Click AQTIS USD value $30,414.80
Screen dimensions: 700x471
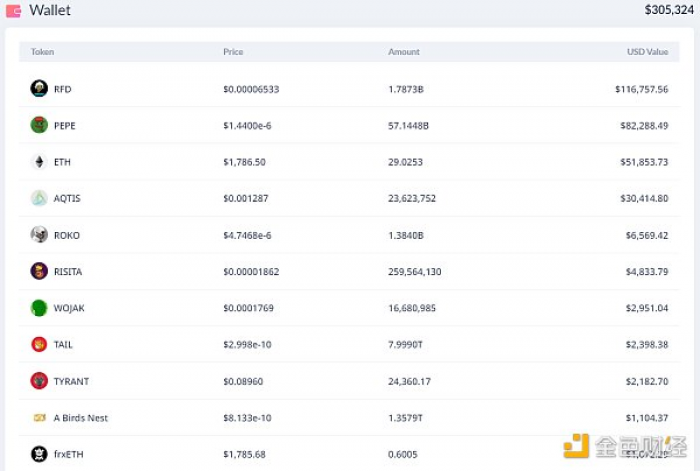644,198
